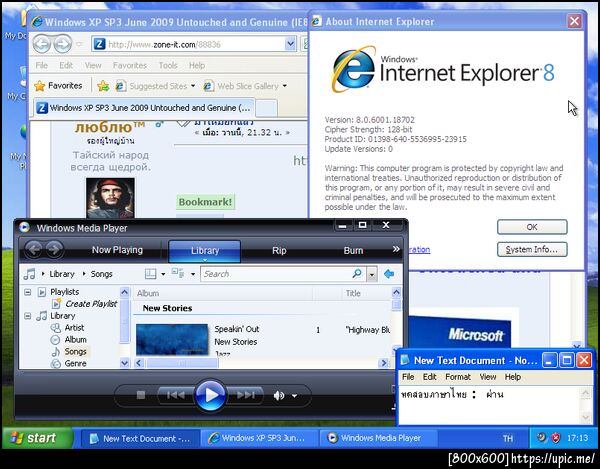Click the Add to Favorites Bar star icon
The height and width of the screenshot is (469, 600).
click(x=103, y=86)
